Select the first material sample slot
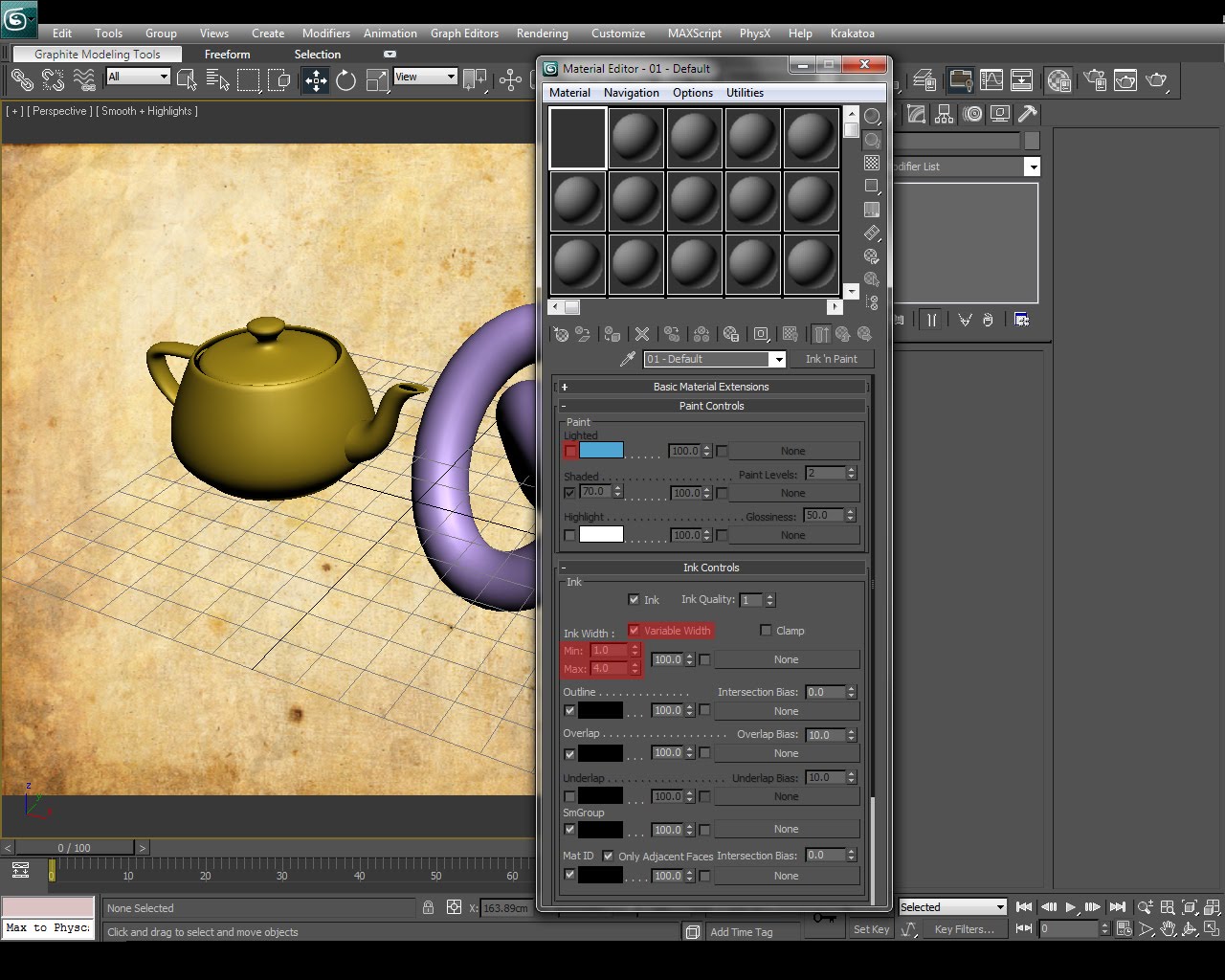 [x=577, y=138]
